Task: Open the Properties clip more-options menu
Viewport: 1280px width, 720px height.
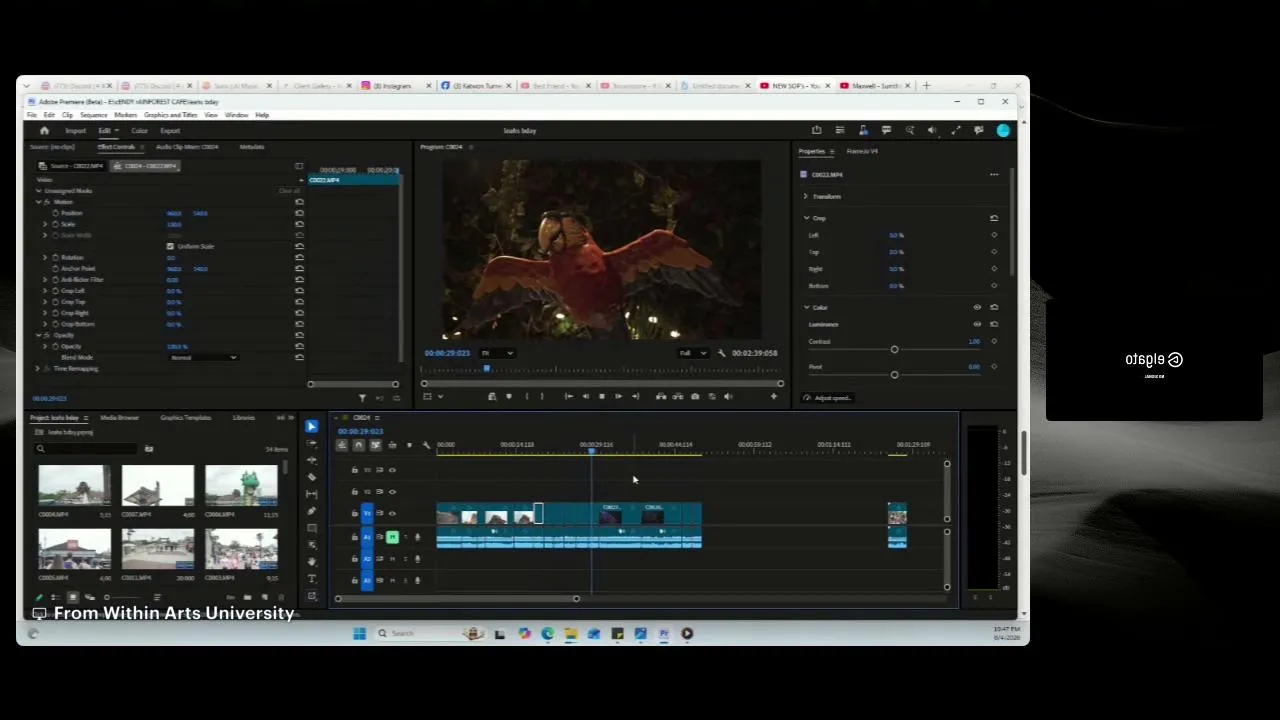Action: tap(994, 175)
